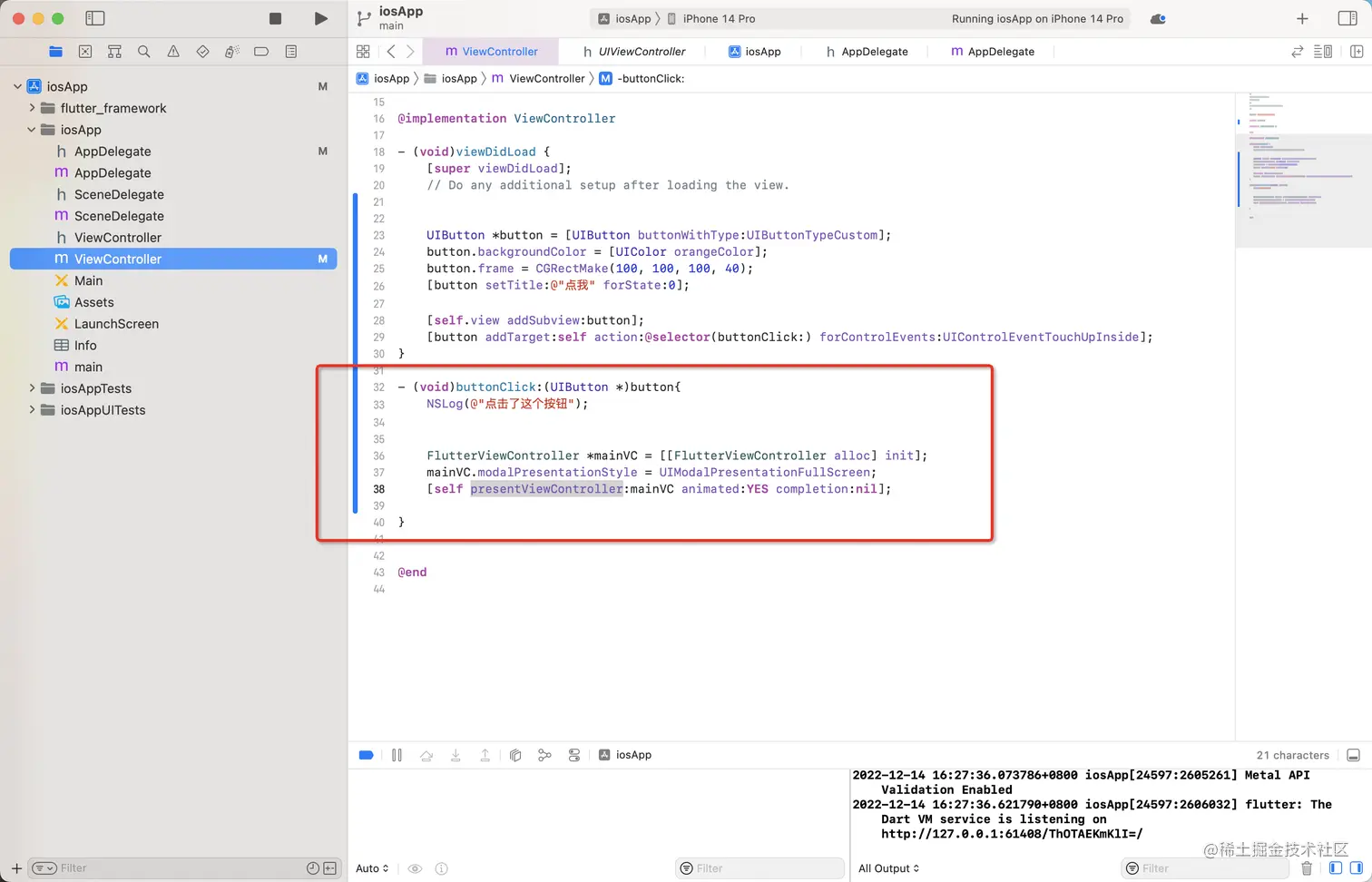Click the swap editor review icon
1372x882 pixels.
[1298, 52]
